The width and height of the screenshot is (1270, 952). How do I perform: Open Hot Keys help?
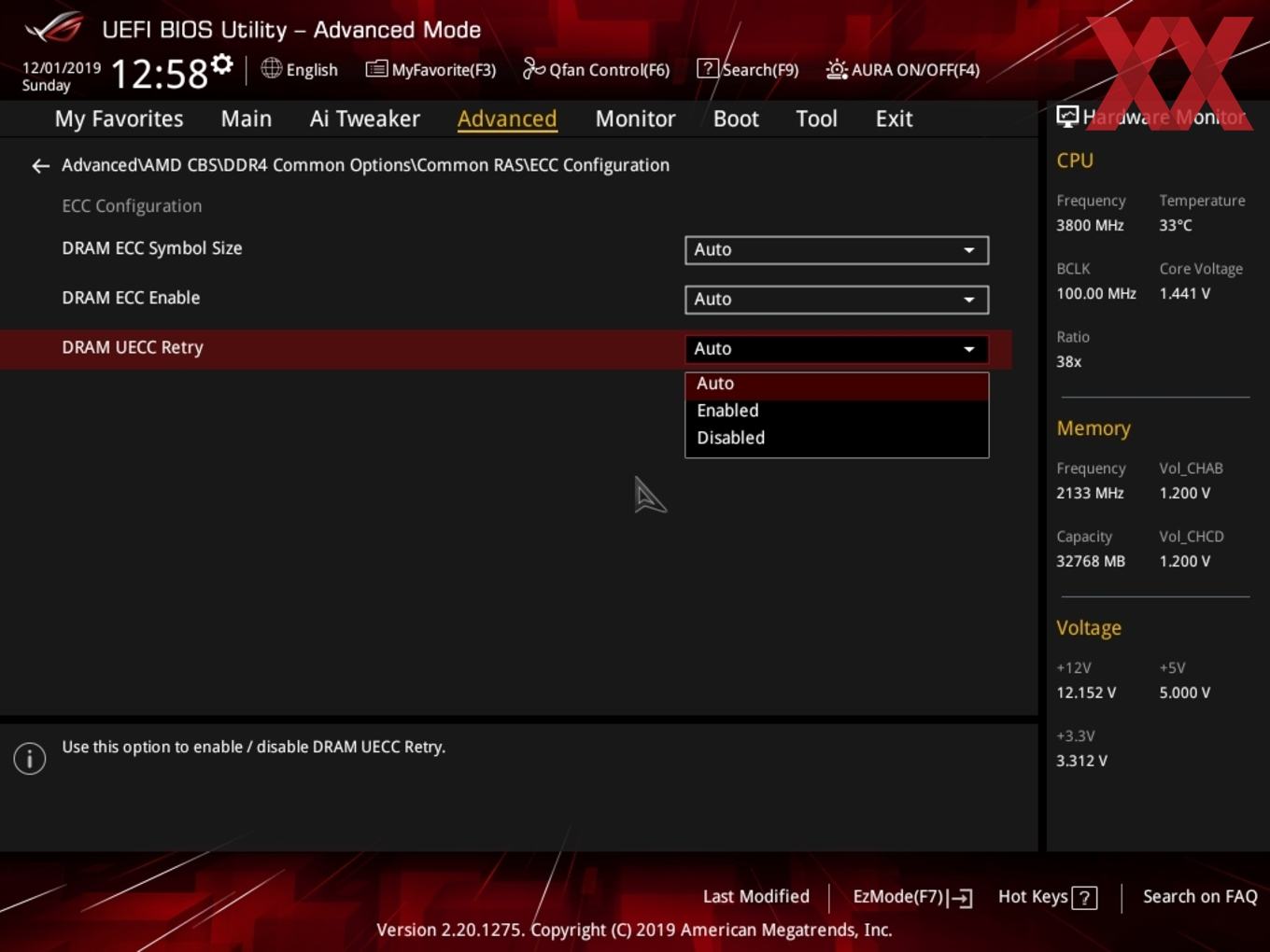pos(1048,897)
